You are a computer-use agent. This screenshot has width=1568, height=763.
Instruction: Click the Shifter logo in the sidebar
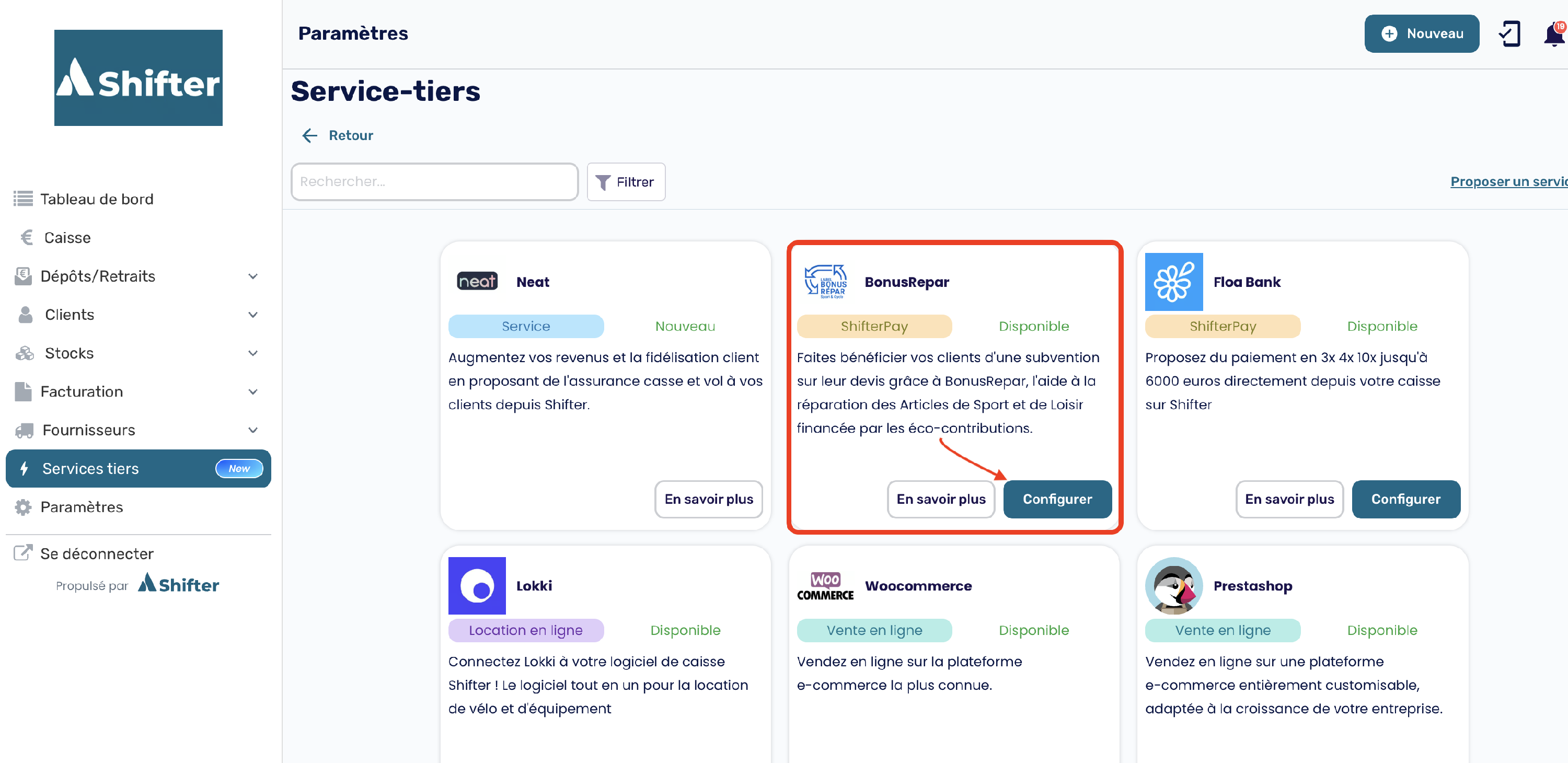(138, 78)
